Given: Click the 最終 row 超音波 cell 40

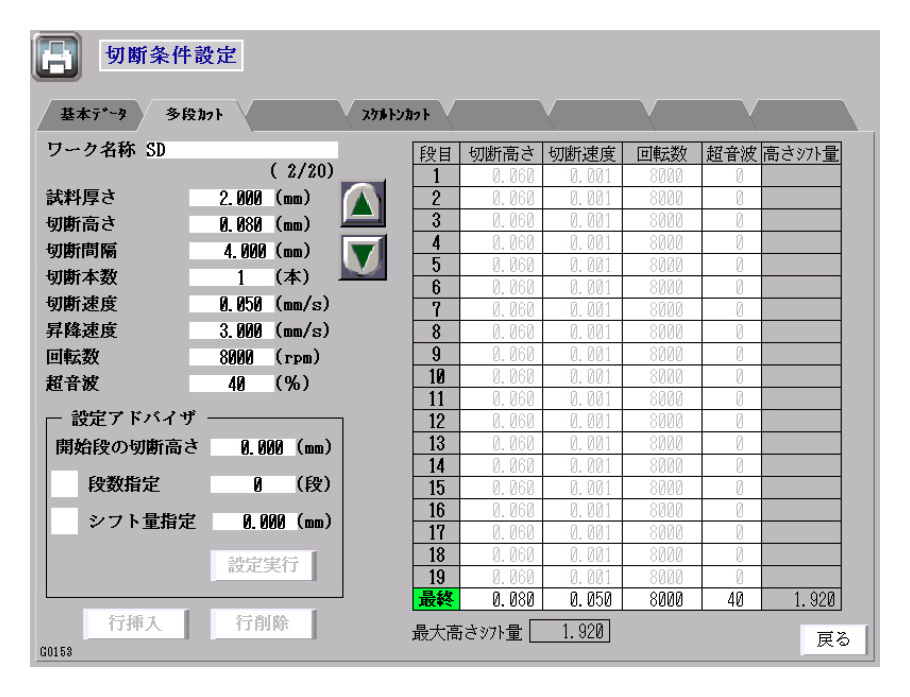Looking at the screenshot, I should pyautogui.click(x=732, y=600).
